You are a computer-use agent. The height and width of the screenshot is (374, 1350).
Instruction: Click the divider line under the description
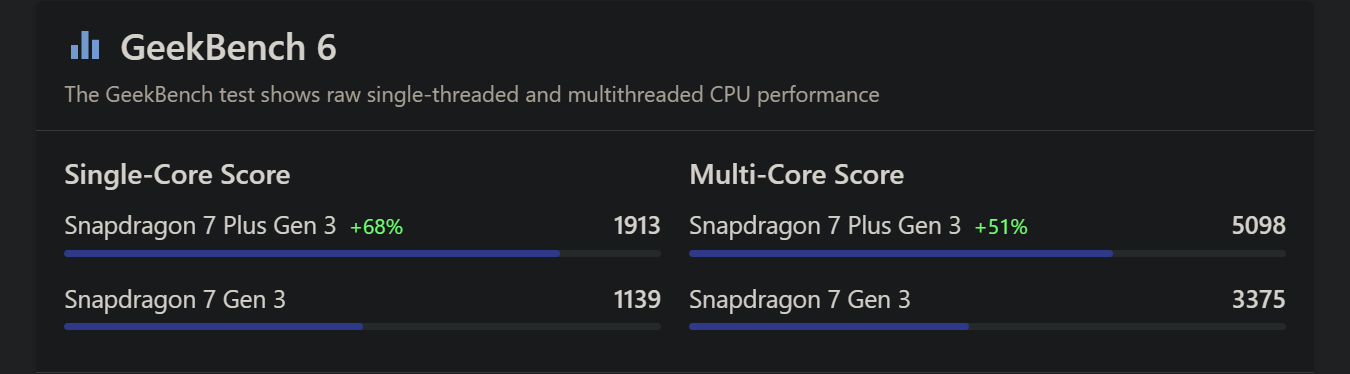[675, 130]
